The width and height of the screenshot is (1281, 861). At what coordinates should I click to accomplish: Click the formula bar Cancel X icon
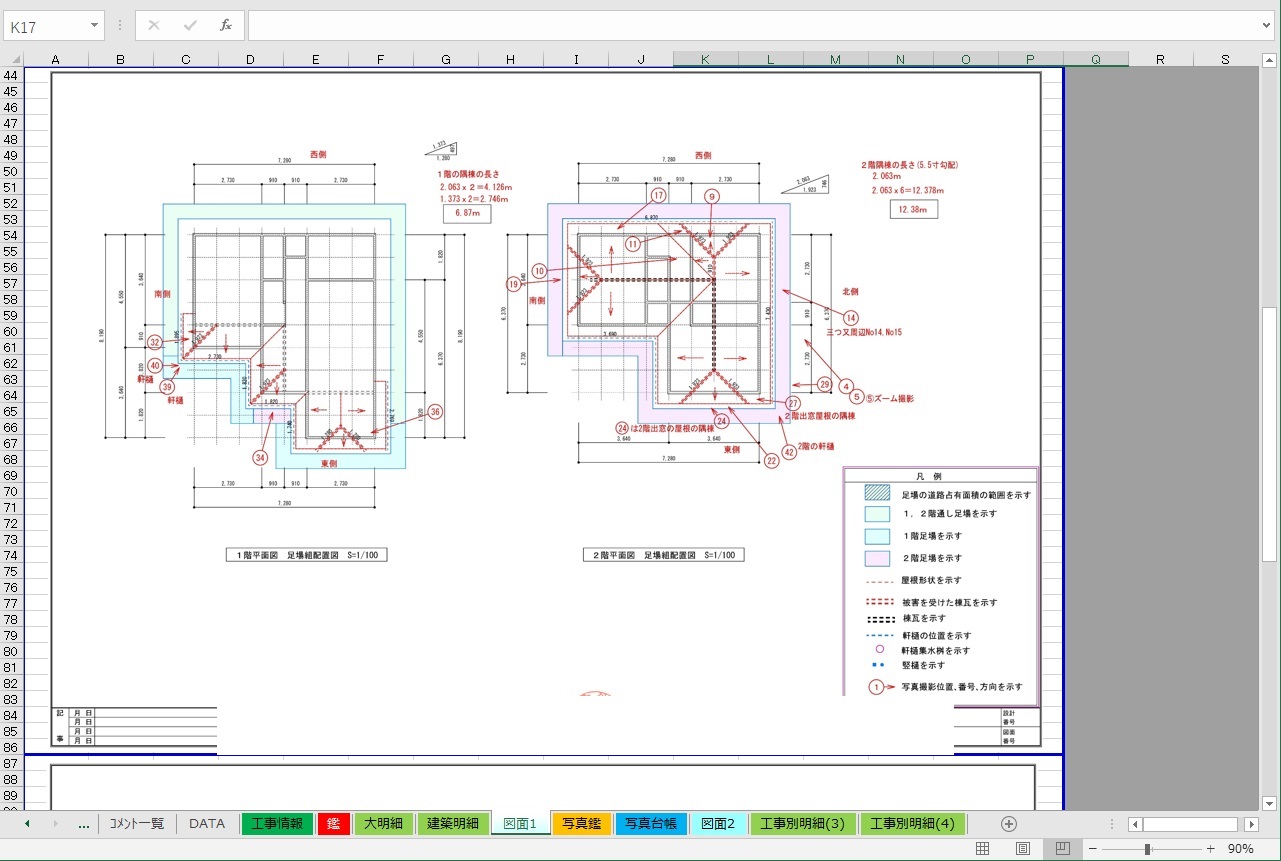[x=154, y=26]
